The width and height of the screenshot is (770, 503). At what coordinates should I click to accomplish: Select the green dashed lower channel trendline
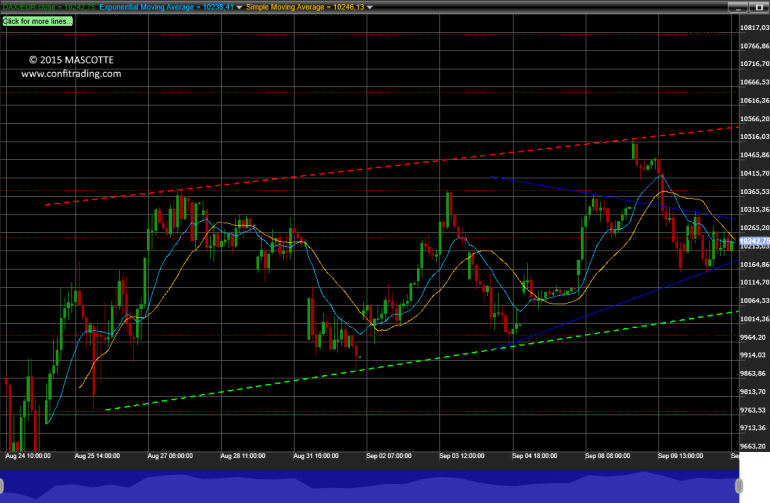[422, 360]
